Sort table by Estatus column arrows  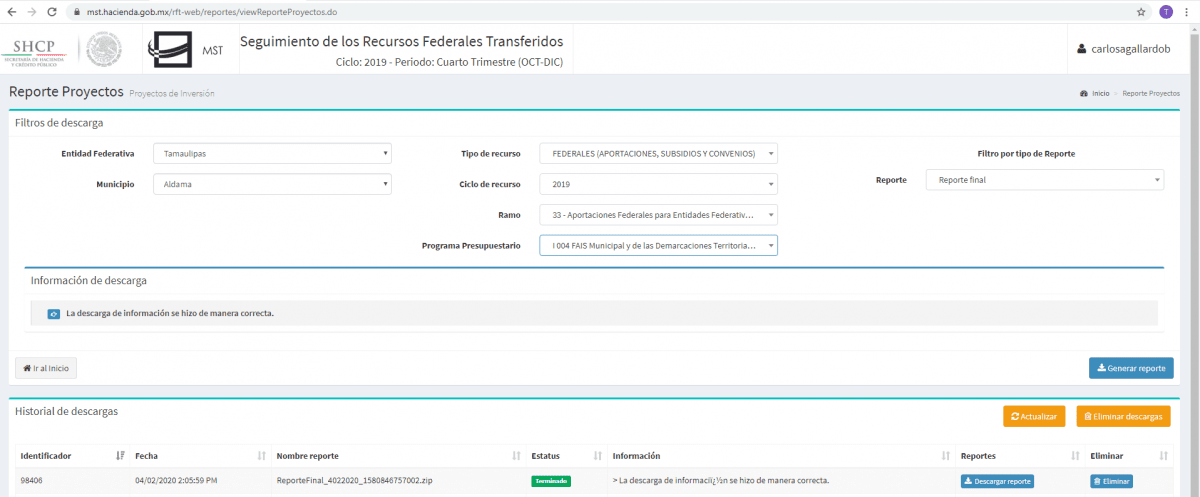coord(597,456)
